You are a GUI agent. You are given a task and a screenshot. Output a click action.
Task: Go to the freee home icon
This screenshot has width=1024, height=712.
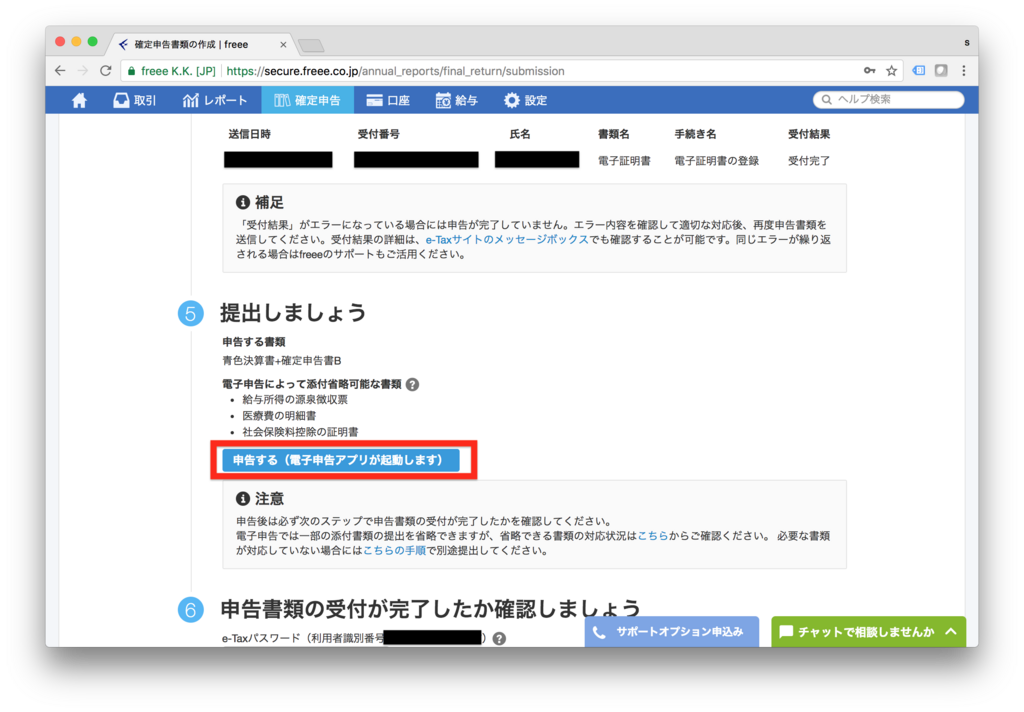tap(80, 100)
